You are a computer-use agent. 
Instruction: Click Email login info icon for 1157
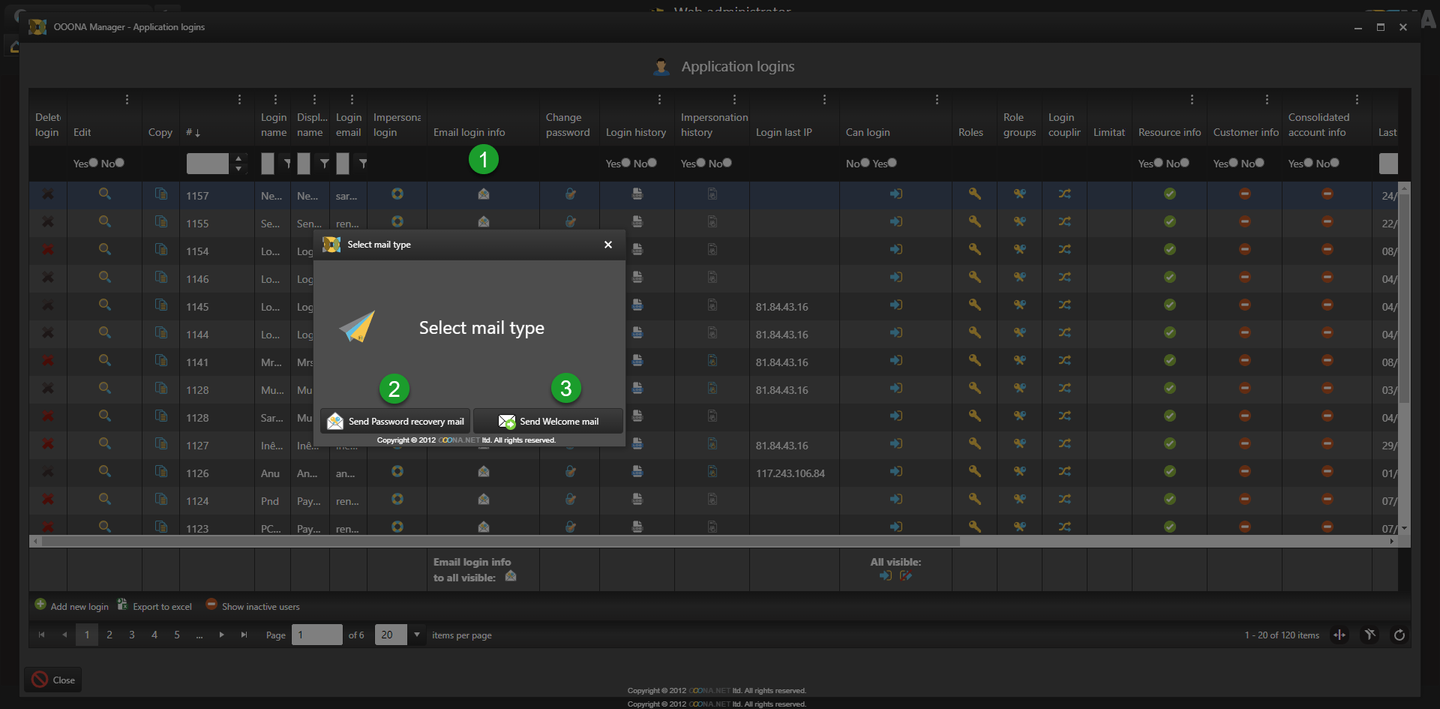(483, 194)
